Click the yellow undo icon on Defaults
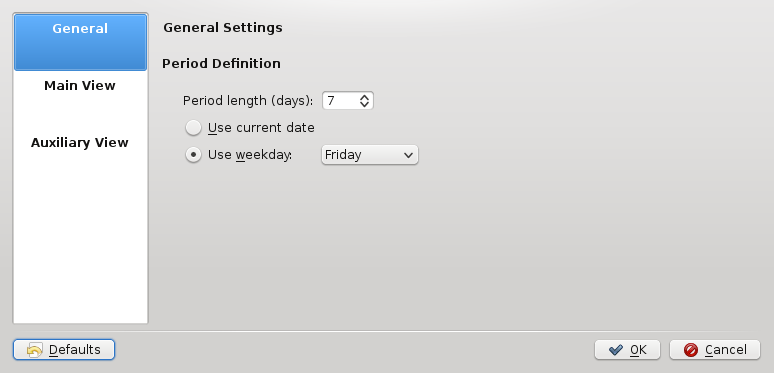The width and height of the screenshot is (774, 373). click(x=35, y=350)
